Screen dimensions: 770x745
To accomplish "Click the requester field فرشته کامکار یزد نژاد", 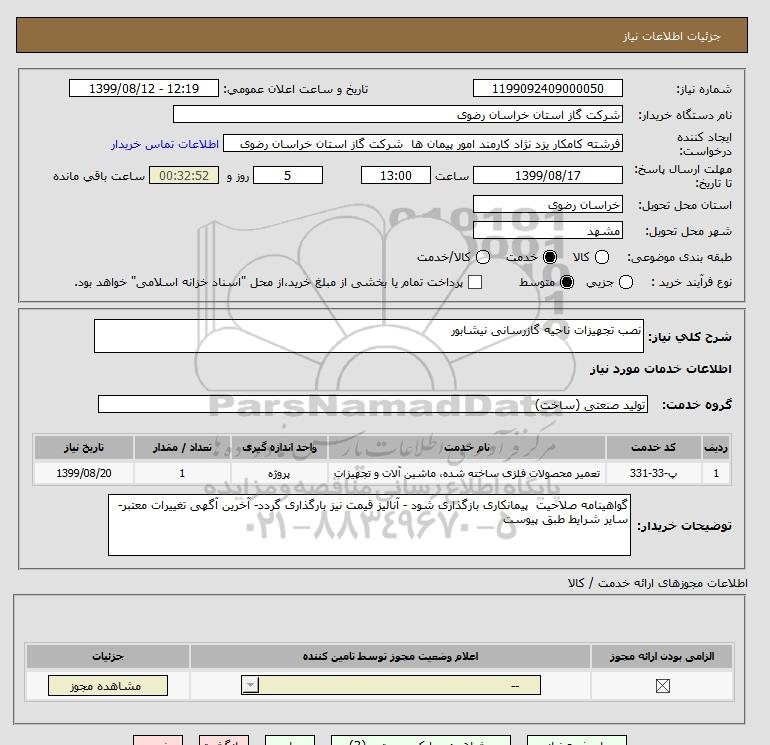I will (x=423, y=143).
